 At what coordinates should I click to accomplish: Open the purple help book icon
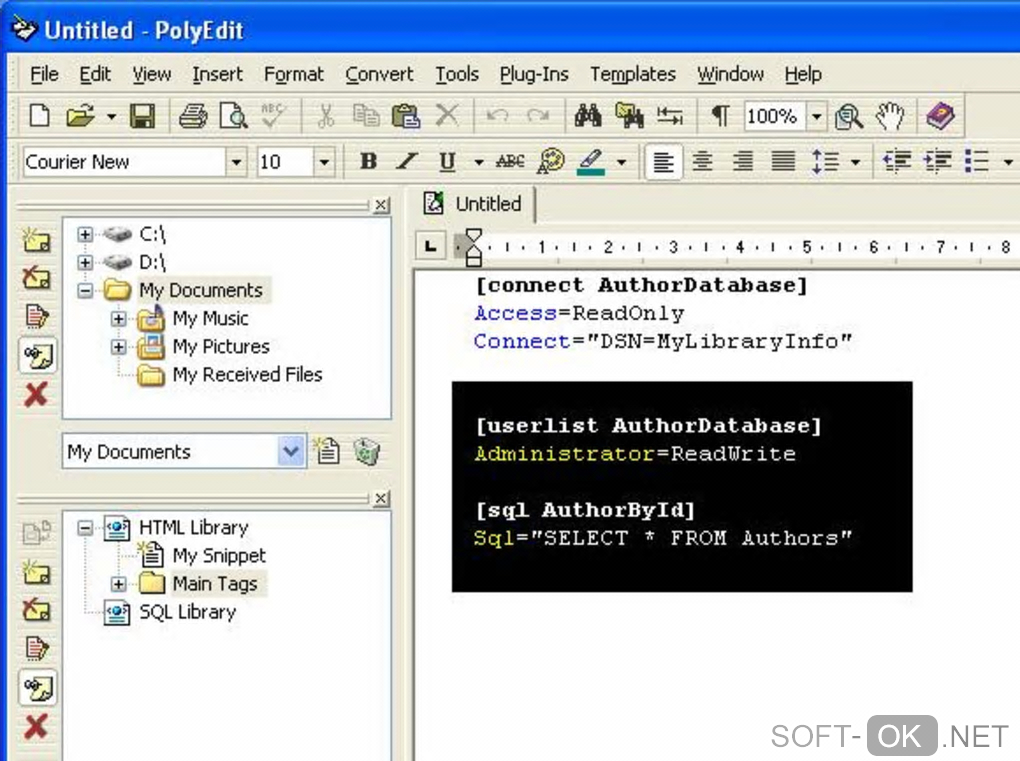940,116
